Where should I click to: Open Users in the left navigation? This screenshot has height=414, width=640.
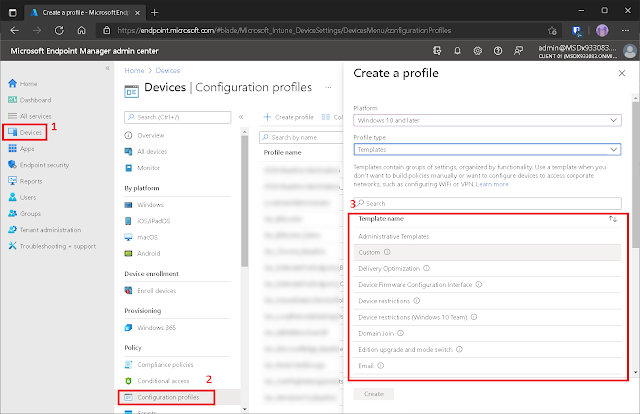click(x=22, y=197)
